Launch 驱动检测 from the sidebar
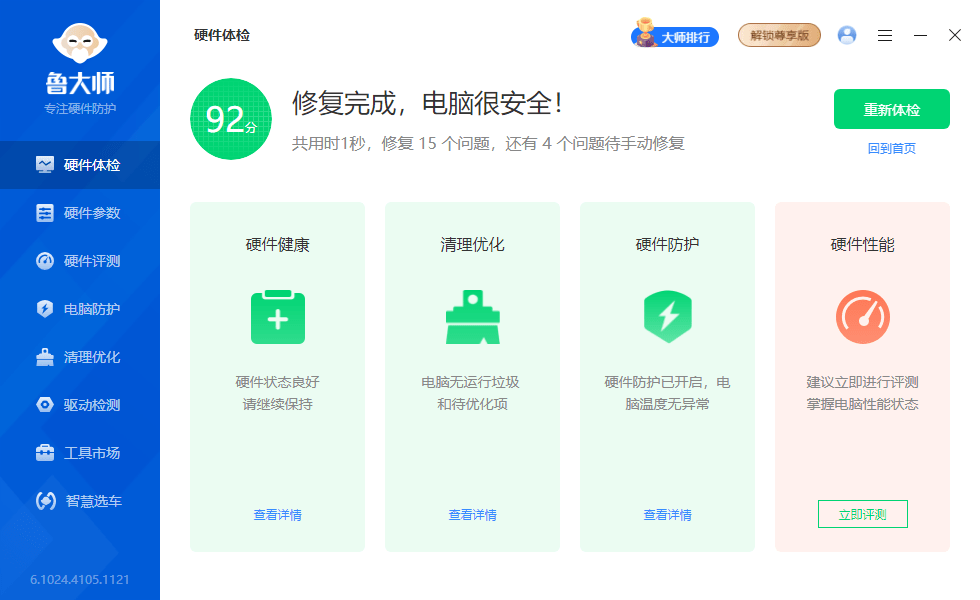The width and height of the screenshot is (980, 600). tap(80, 405)
